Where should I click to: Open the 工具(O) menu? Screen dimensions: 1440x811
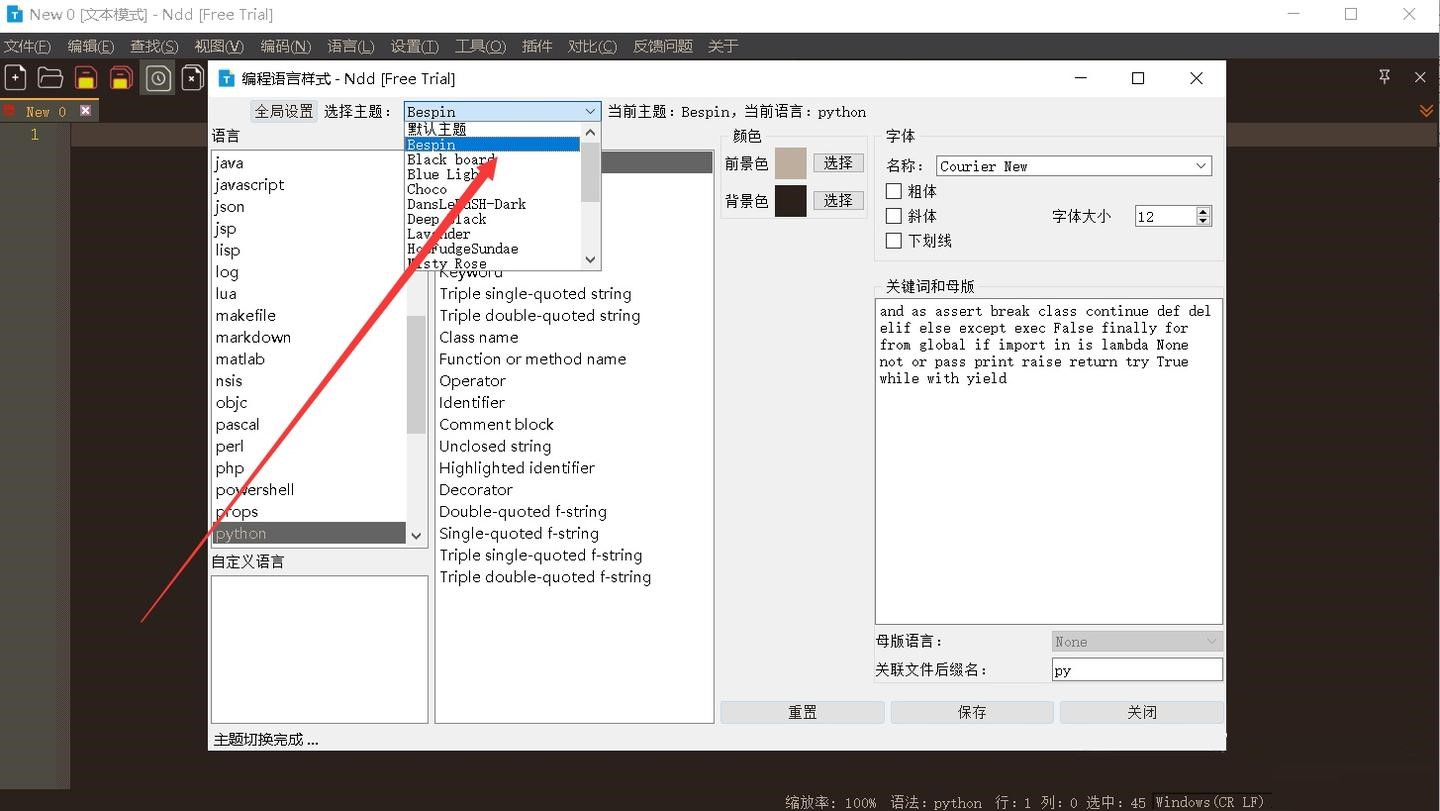(x=480, y=46)
